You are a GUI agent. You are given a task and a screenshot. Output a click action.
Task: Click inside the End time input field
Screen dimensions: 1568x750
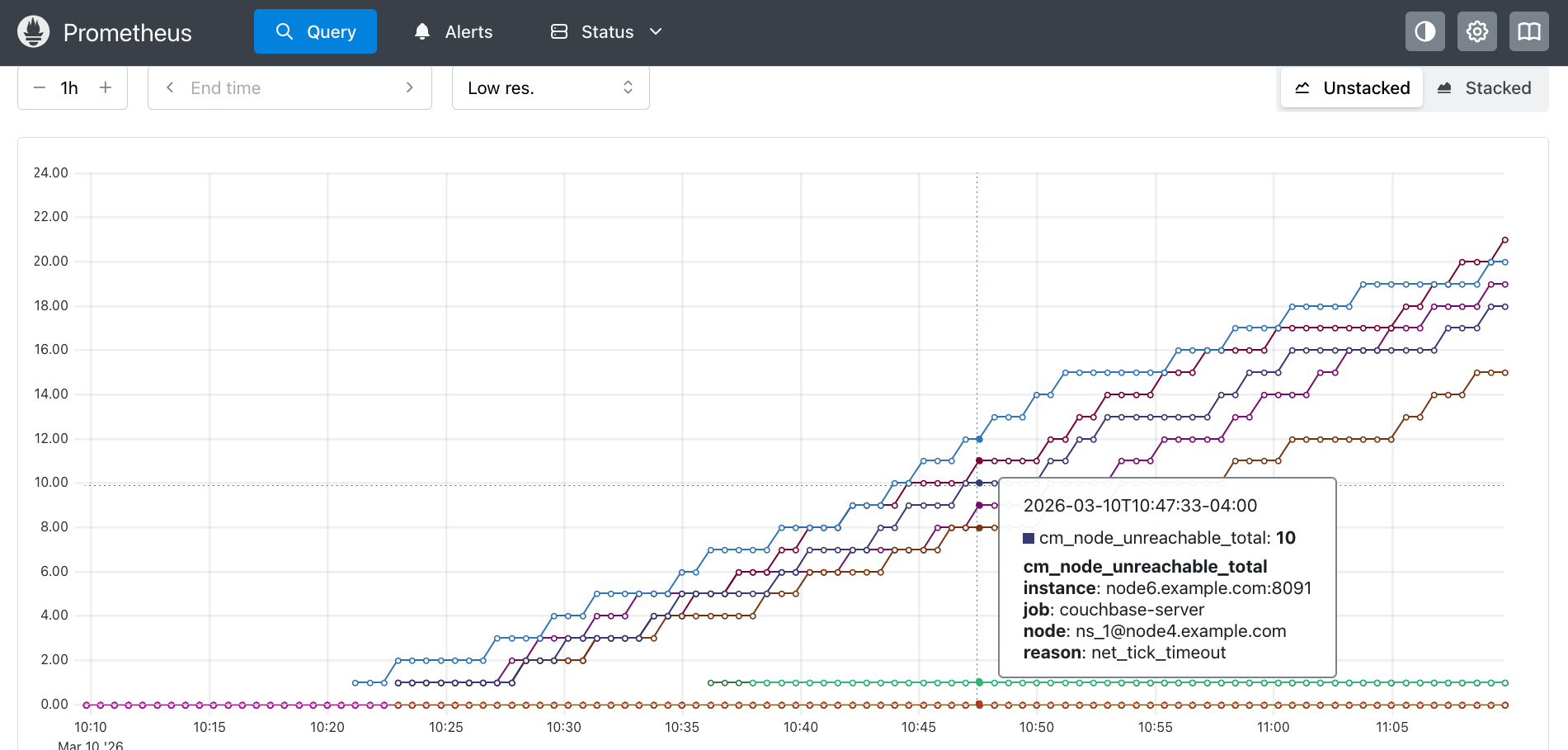pos(289,87)
